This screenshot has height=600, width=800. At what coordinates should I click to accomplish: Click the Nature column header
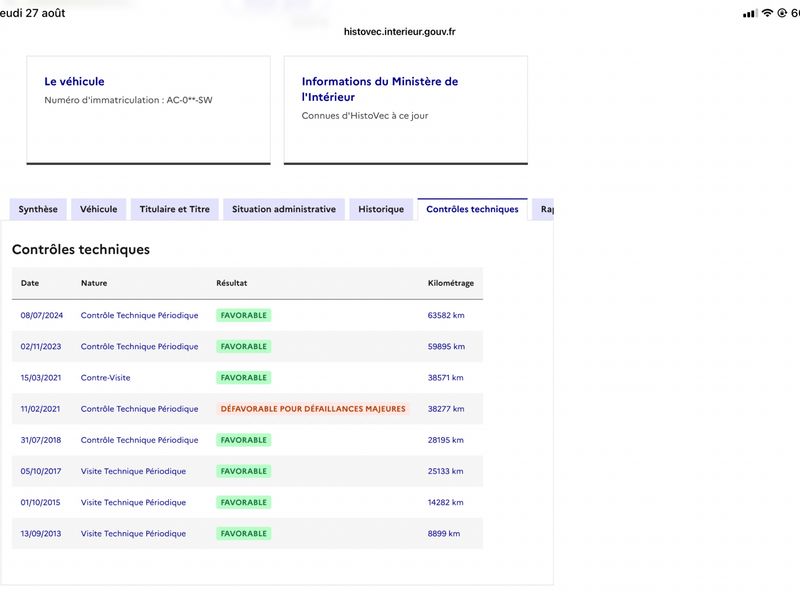(x=94, y=283)
